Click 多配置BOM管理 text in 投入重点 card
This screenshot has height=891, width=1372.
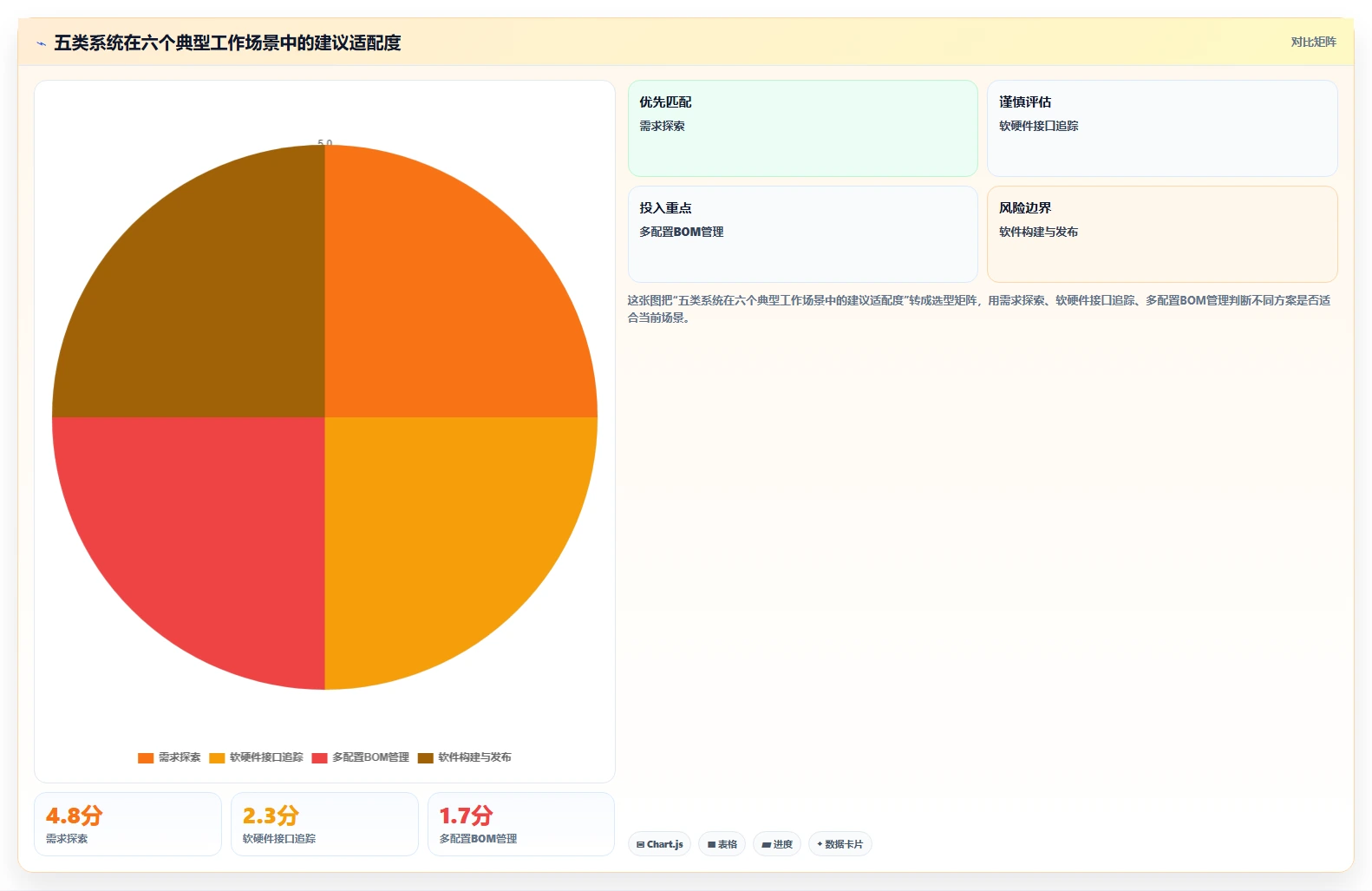point(682,232)
